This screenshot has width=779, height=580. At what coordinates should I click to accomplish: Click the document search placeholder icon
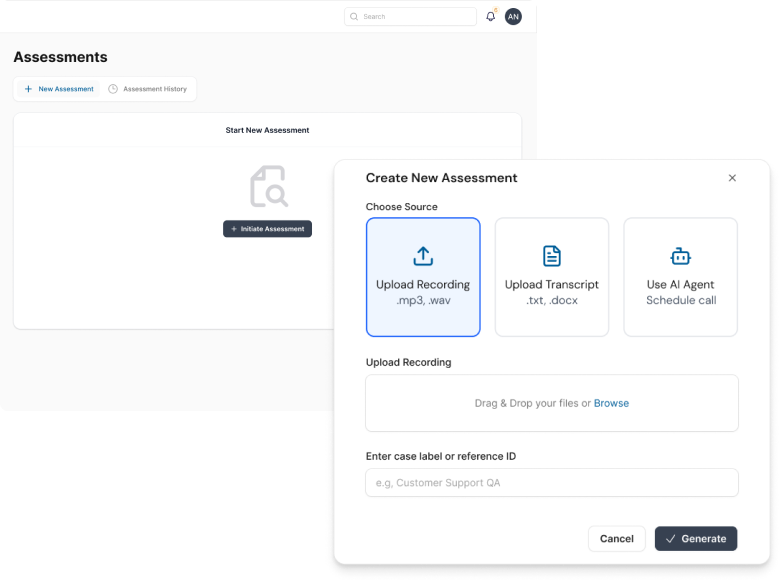[268, 187]
